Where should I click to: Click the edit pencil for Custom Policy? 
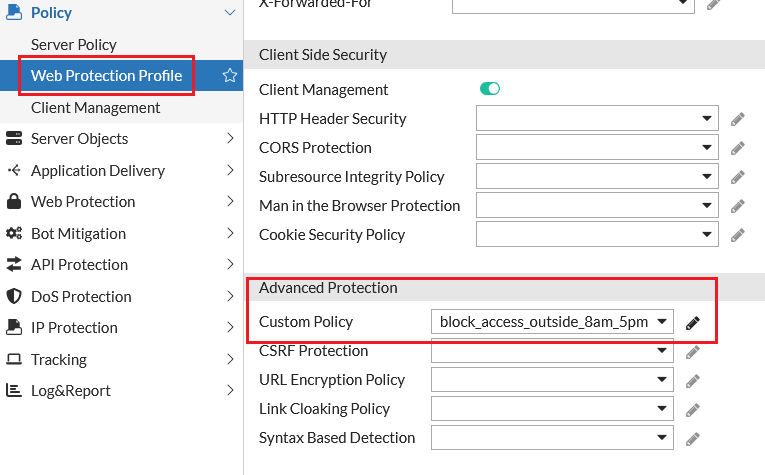(693, 323)
